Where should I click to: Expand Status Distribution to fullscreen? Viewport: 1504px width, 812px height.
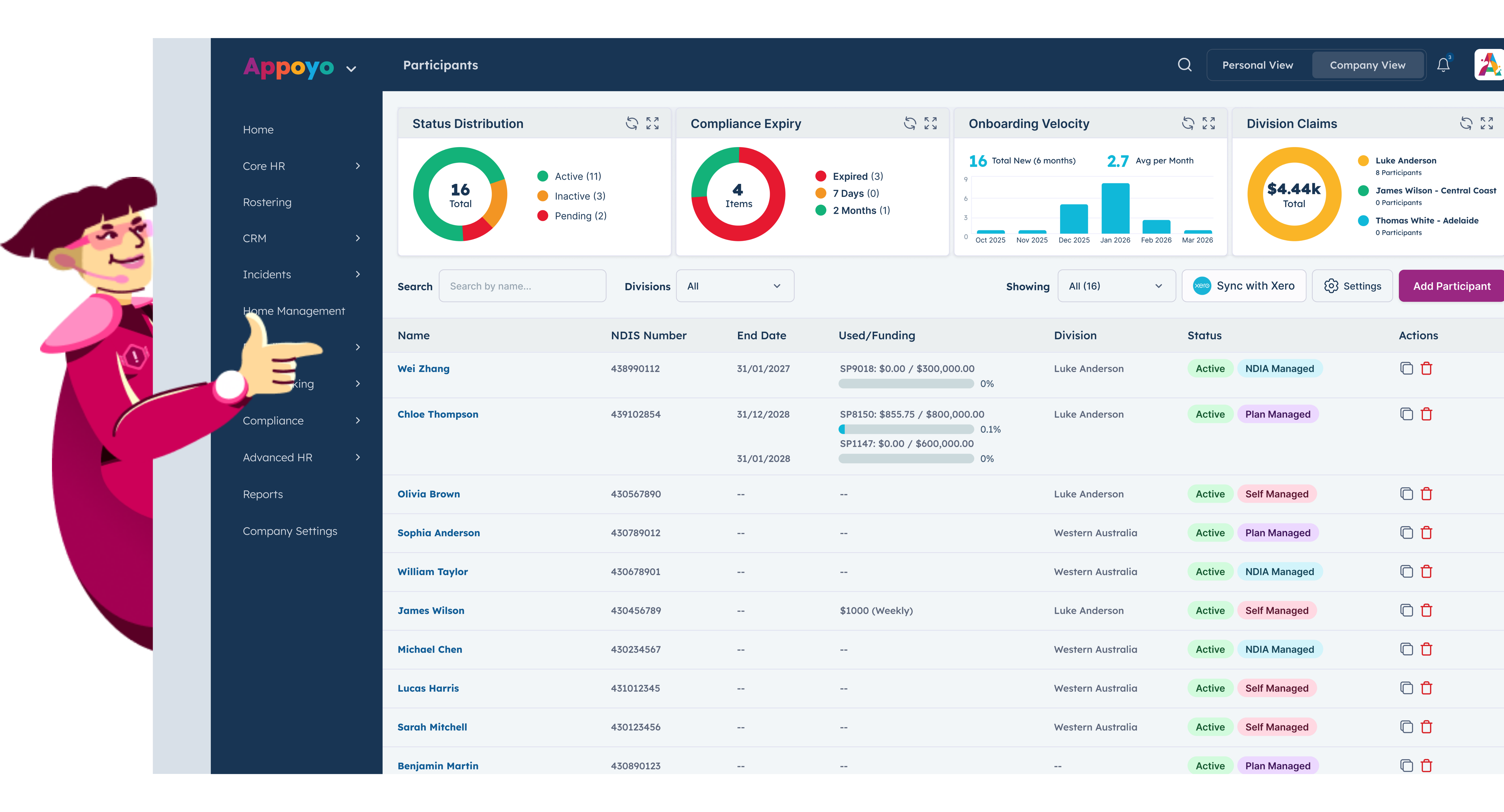(652, 123)
